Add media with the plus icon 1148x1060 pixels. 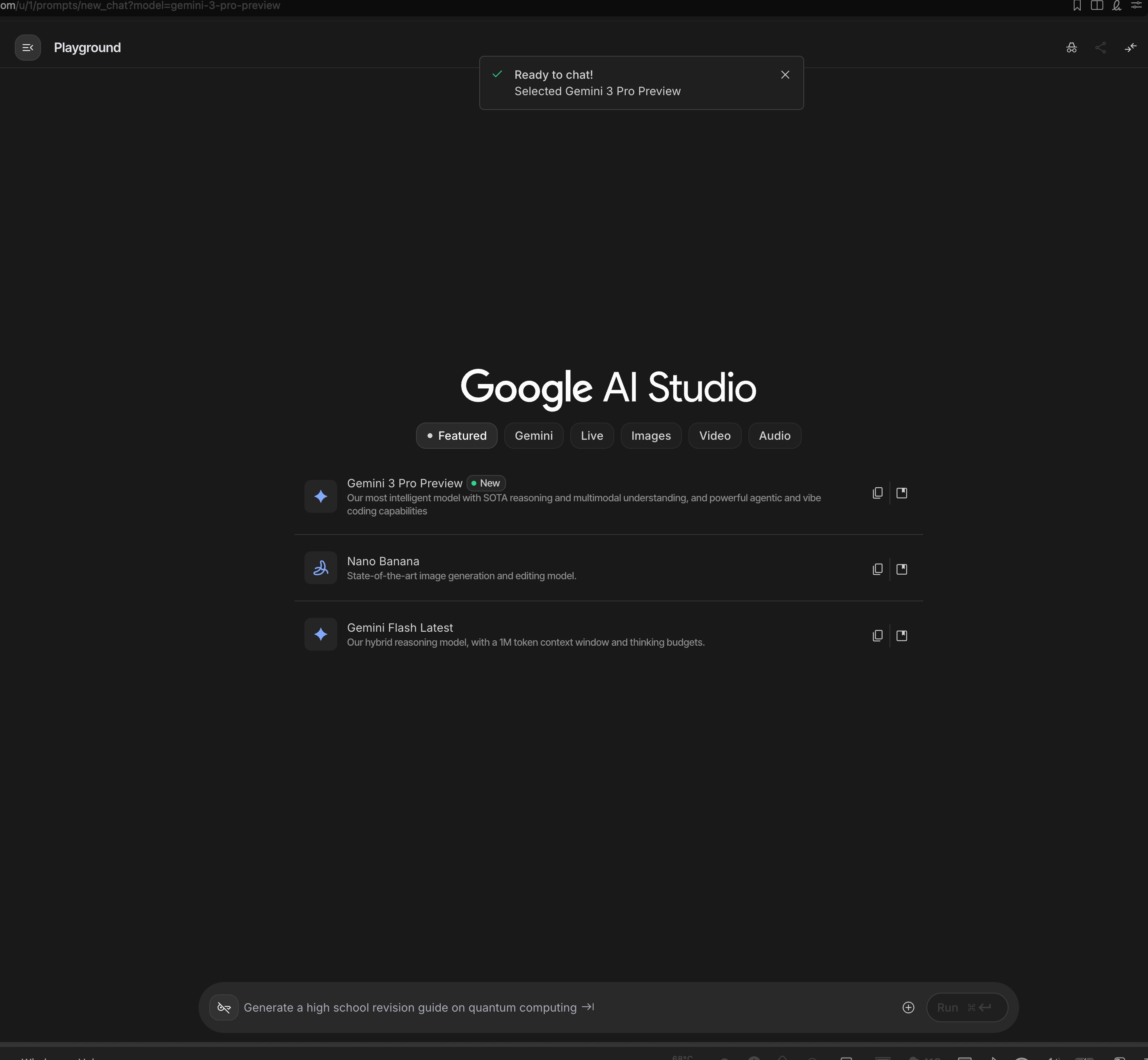pyautogui.click(x=908, y=1007)
